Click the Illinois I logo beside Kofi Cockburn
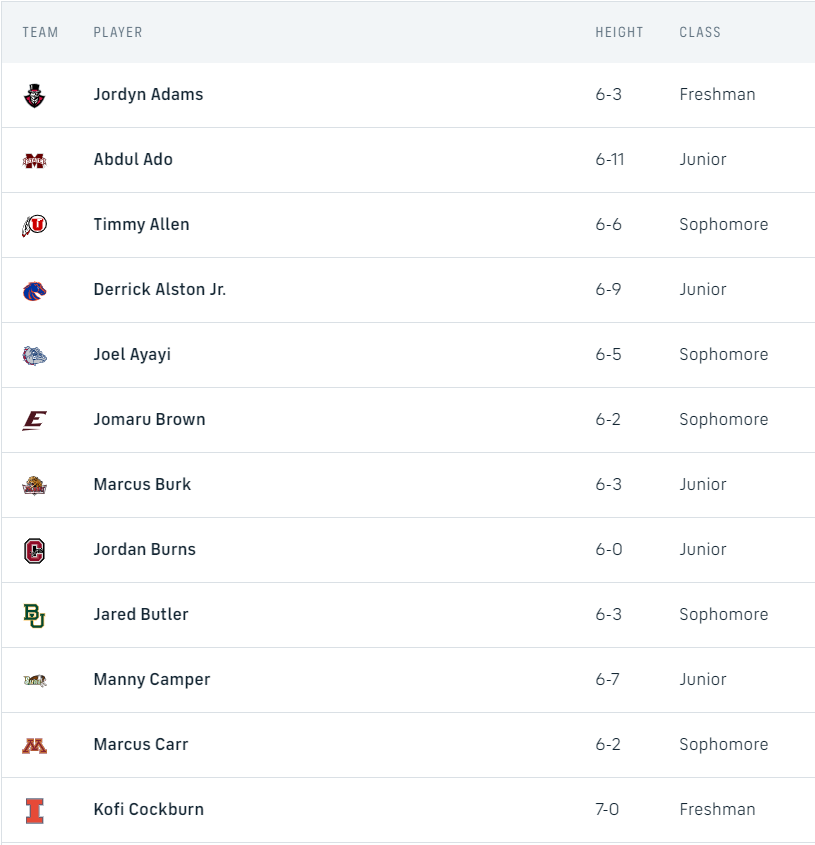This screenshot has width=815, height=845. point(35,810)
